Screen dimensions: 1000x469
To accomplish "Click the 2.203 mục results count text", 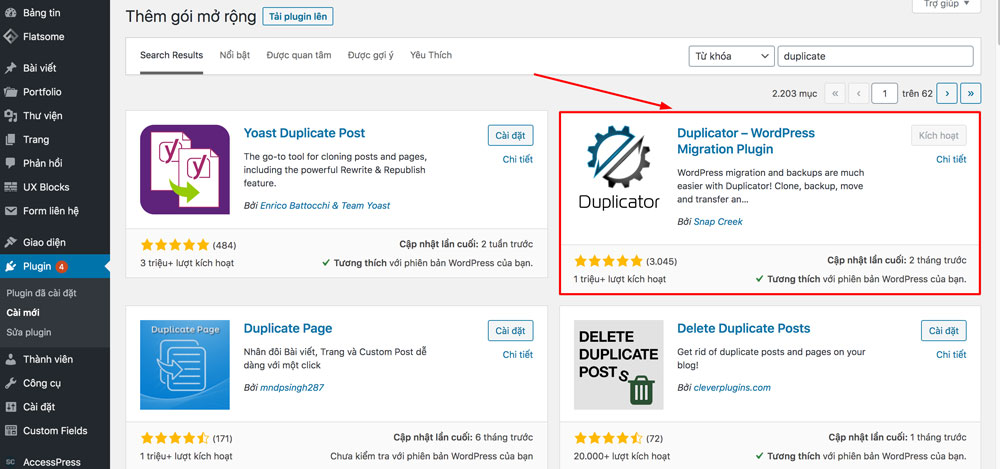I will coord(794,93).
